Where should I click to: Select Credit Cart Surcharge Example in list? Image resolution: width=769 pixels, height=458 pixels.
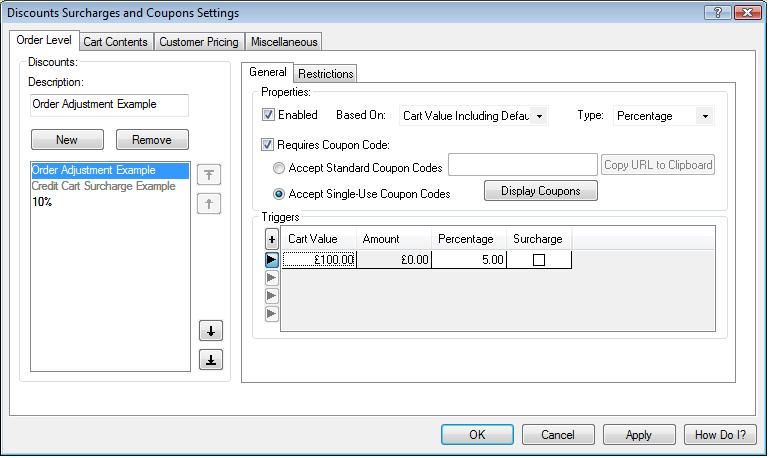click(103, 186)
